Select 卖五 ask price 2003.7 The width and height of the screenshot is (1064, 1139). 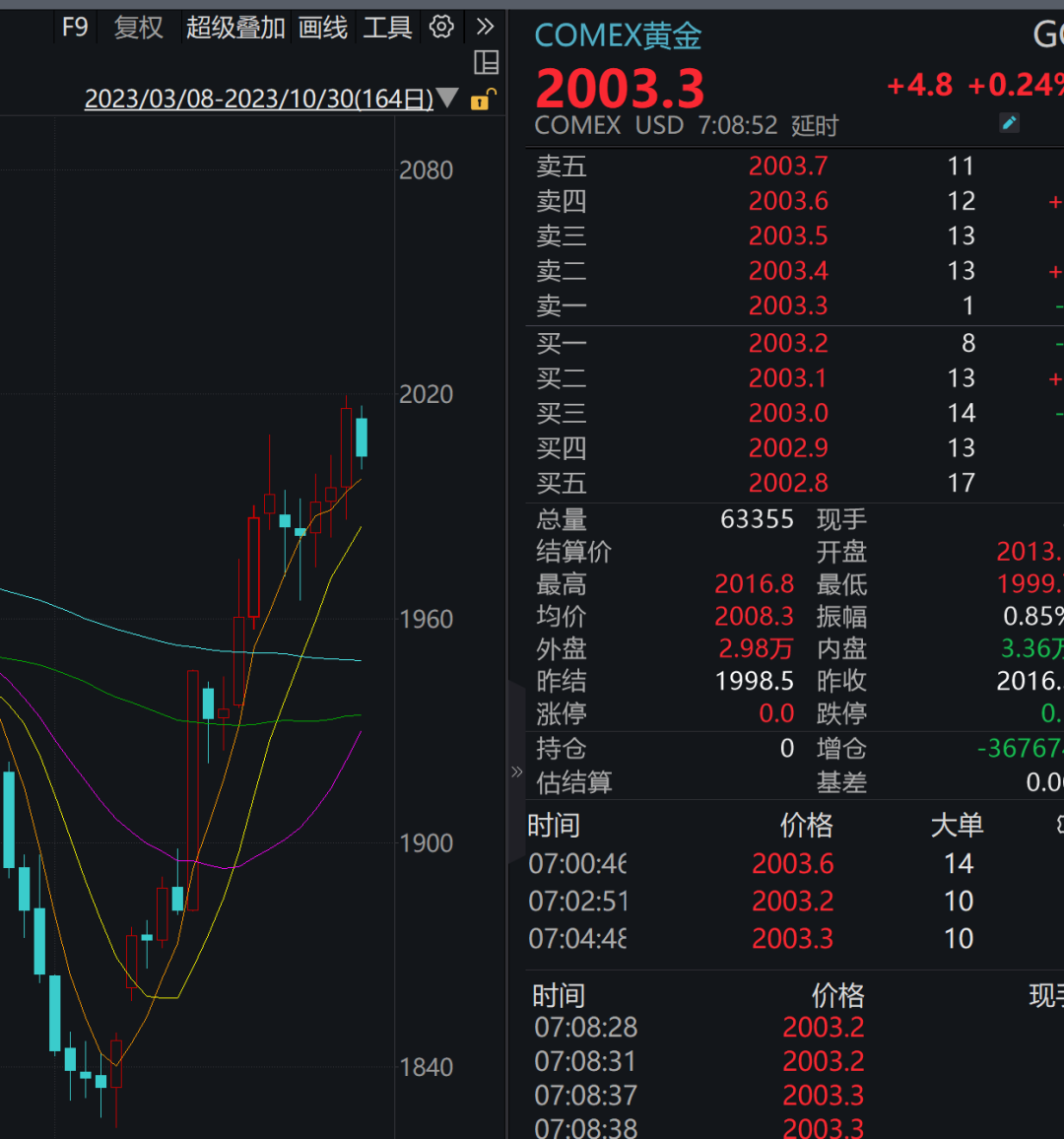(788, 167)
